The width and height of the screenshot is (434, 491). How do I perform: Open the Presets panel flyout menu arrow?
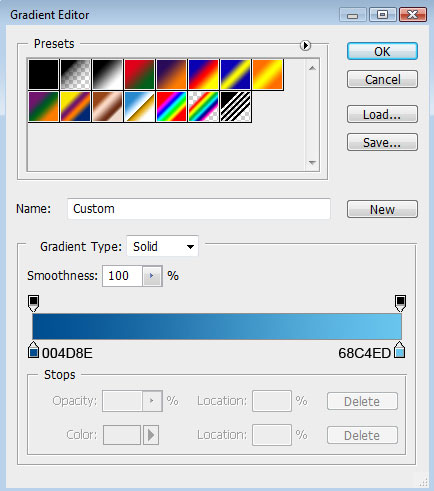click(305, 45)
